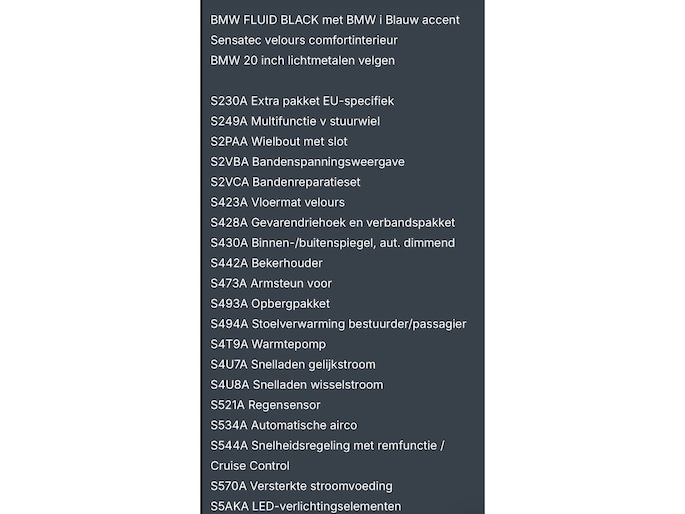Click S423A Vloermat velours line
Screen dimensions: 685x514
coord(277,203)
